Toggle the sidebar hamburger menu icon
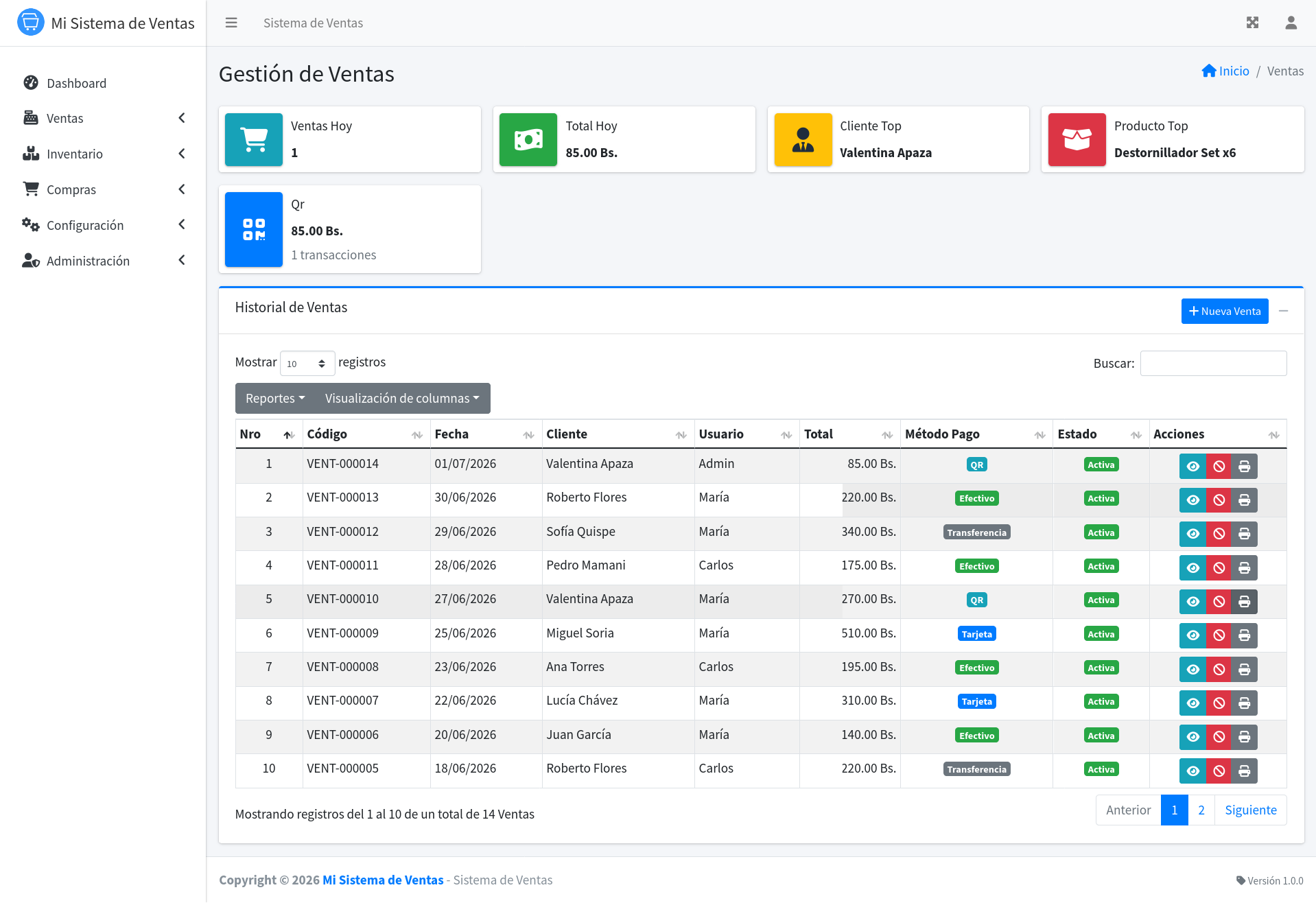Viewport: 1316px width, 903px height. [x=231, y=23]
